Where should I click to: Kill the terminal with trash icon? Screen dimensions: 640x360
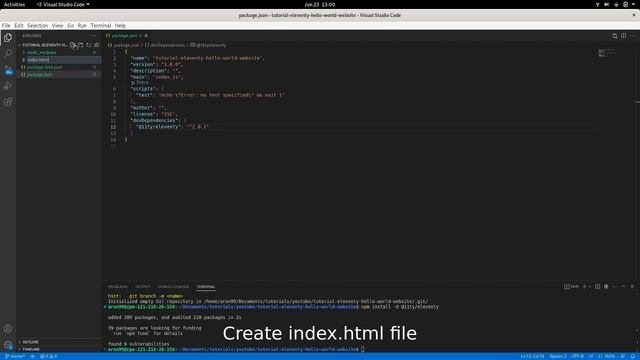click(x=606, y=287)
